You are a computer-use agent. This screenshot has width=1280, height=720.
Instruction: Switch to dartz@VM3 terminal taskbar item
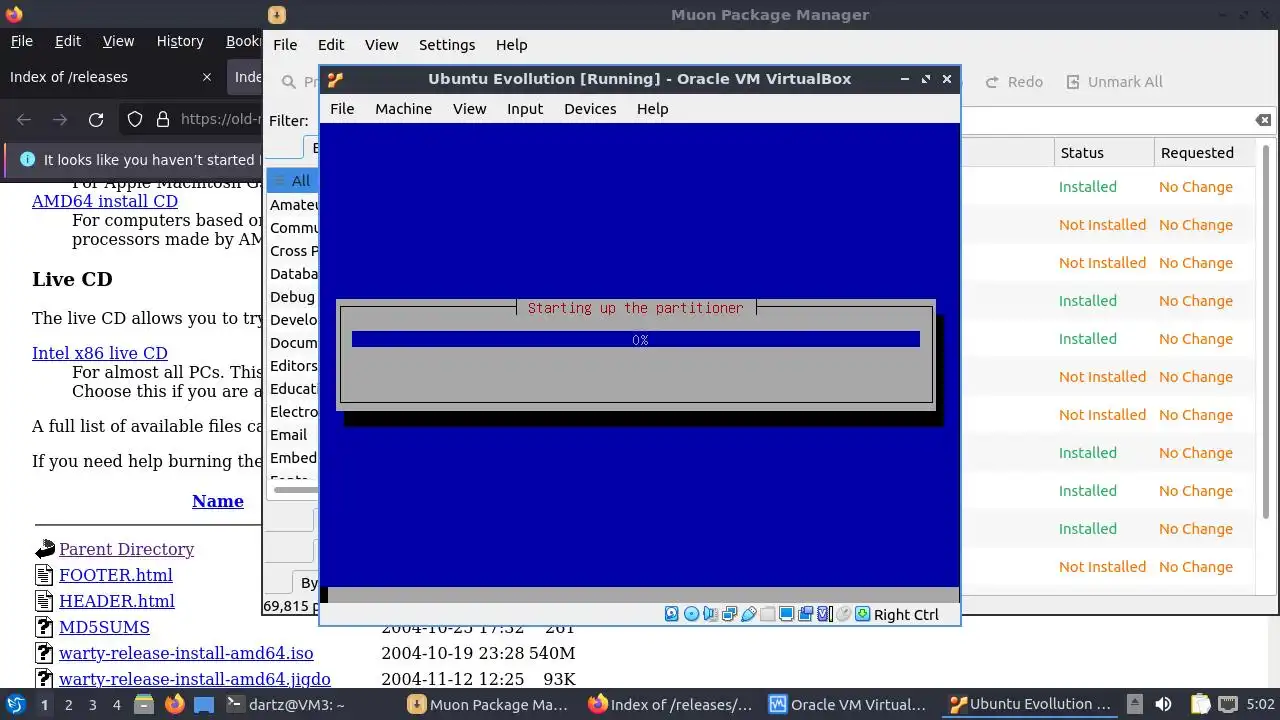309,704
